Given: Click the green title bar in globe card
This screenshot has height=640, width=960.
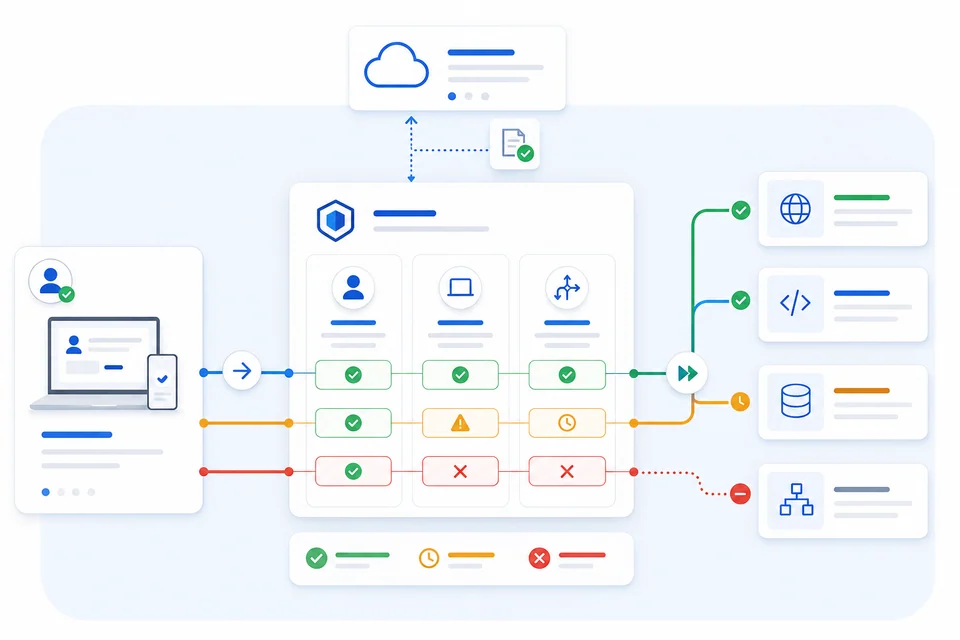Looking at the screenshot, I should click(861, 197).
